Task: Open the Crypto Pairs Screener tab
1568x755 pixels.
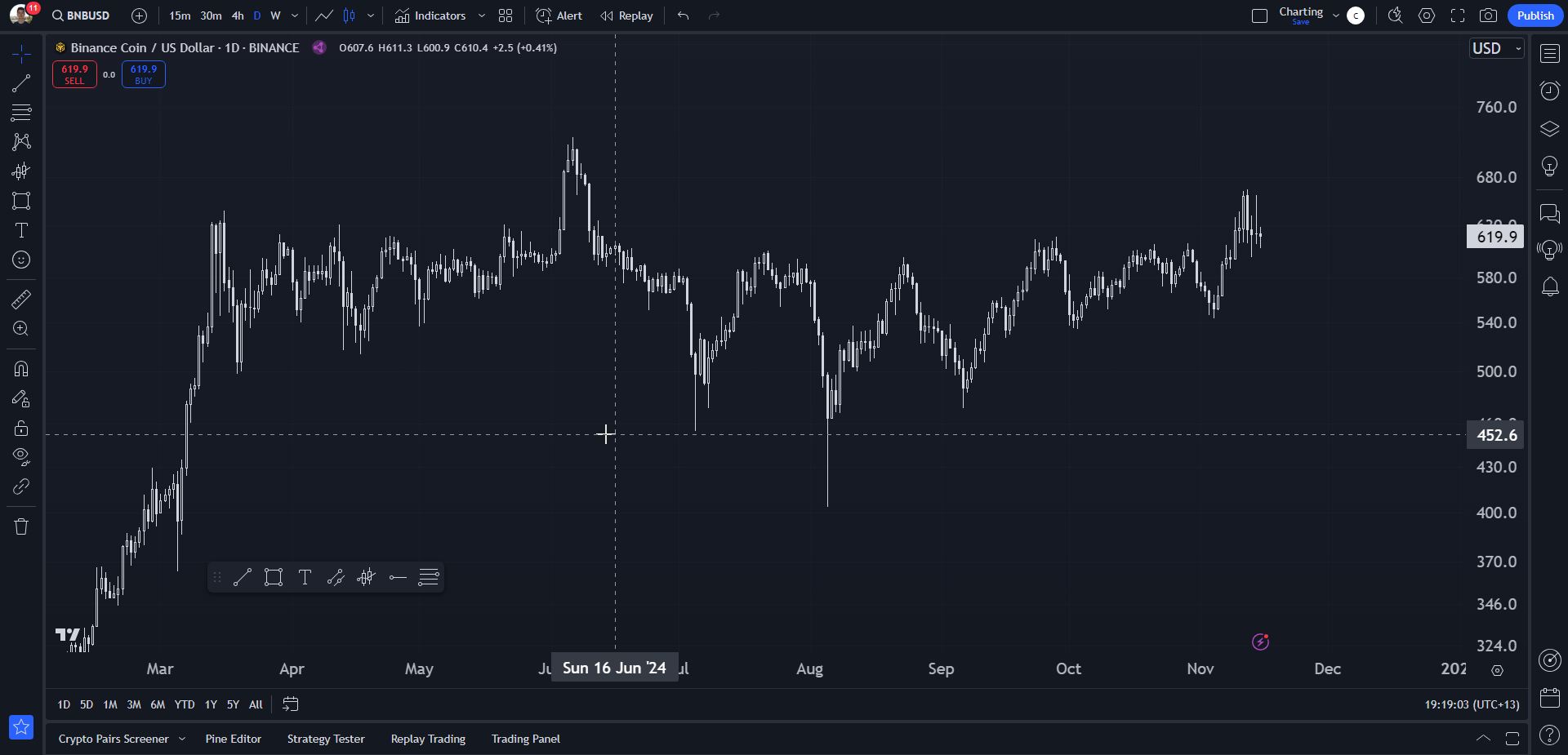Action: pos(114,739)
